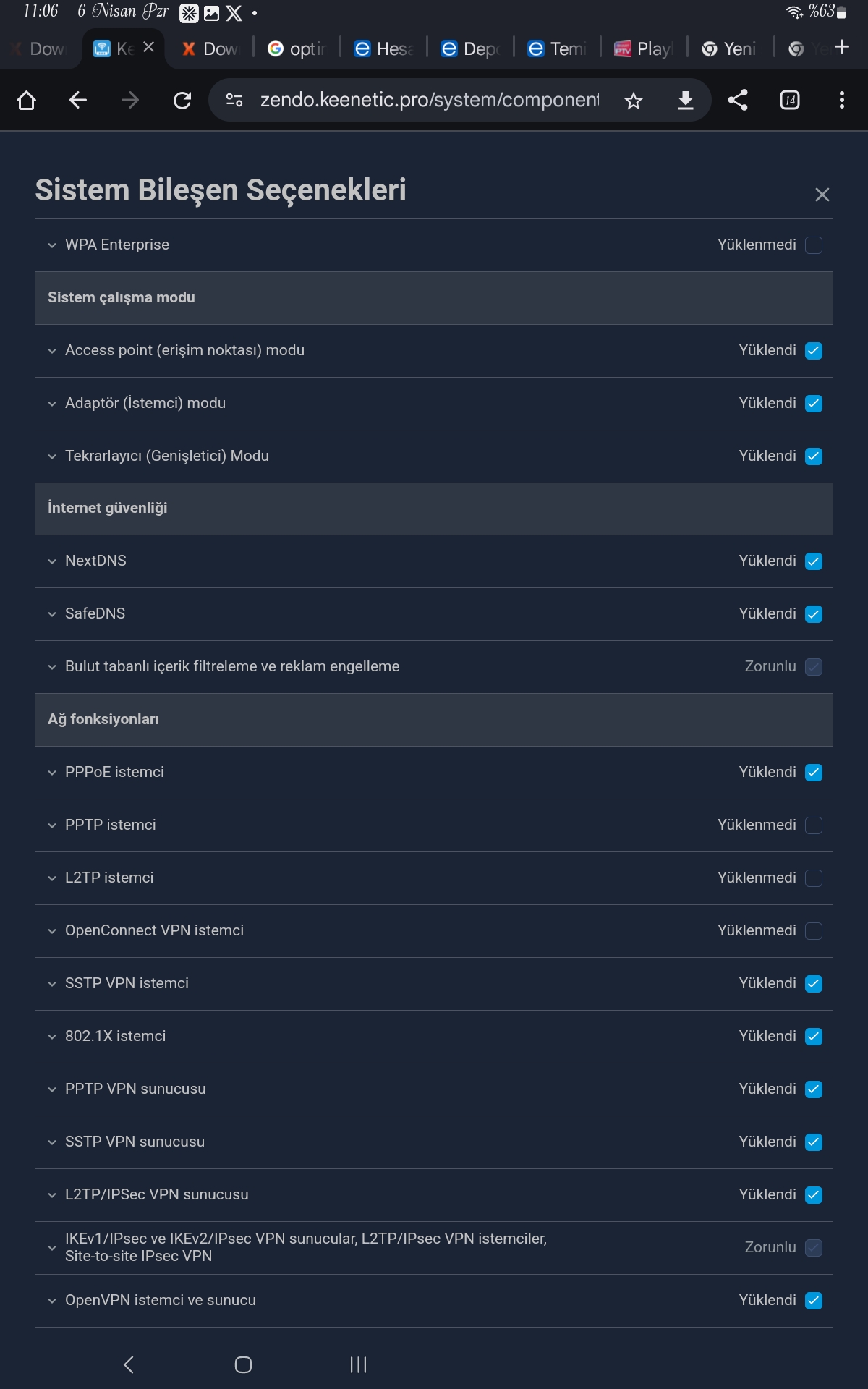Viewport: 868px width, 1389px height.
Task: Uncheck the NextDNS component
Action: point(814,561)
